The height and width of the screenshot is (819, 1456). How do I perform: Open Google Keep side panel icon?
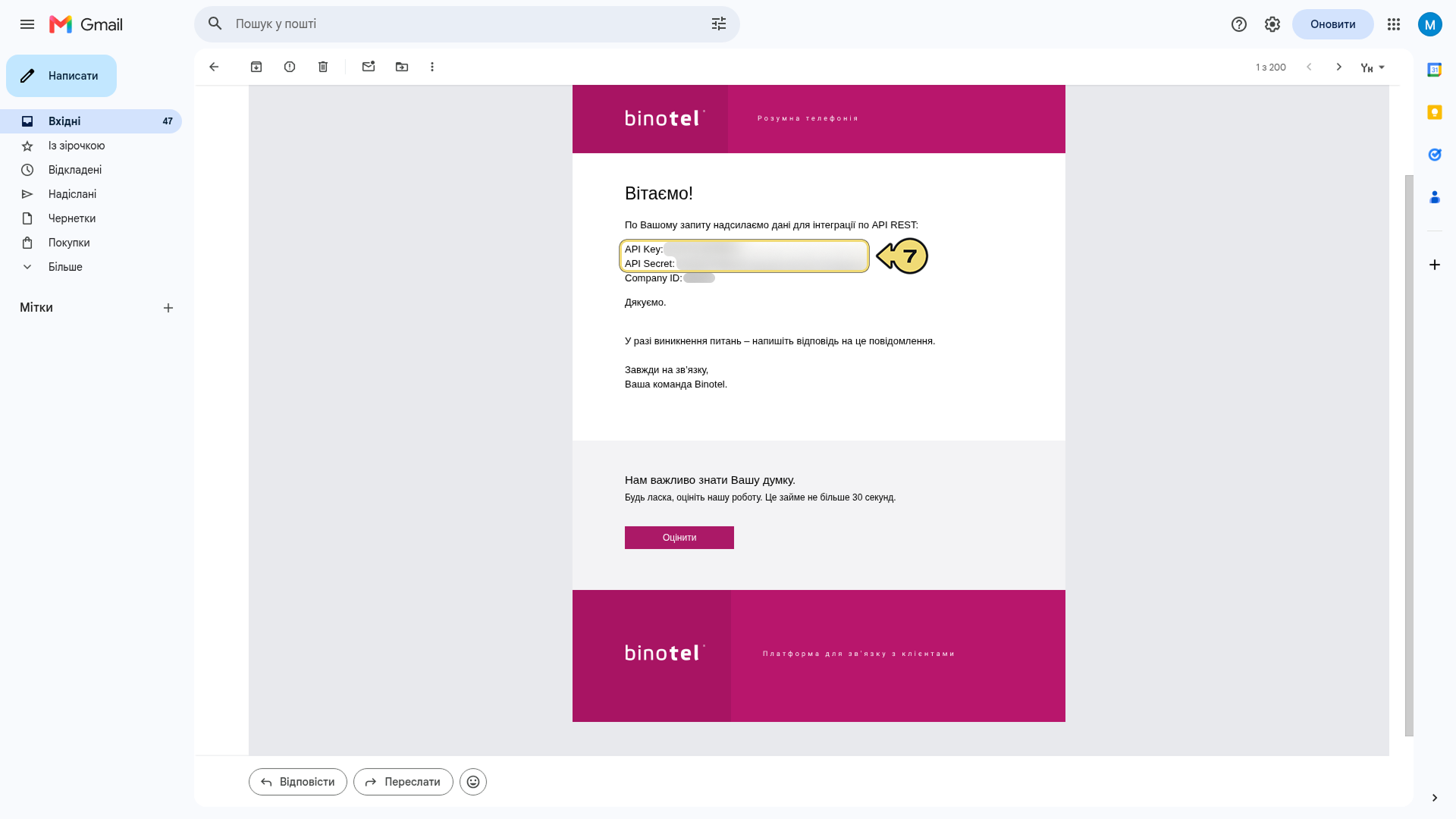pyautogui.click(x=1435, y=112)
